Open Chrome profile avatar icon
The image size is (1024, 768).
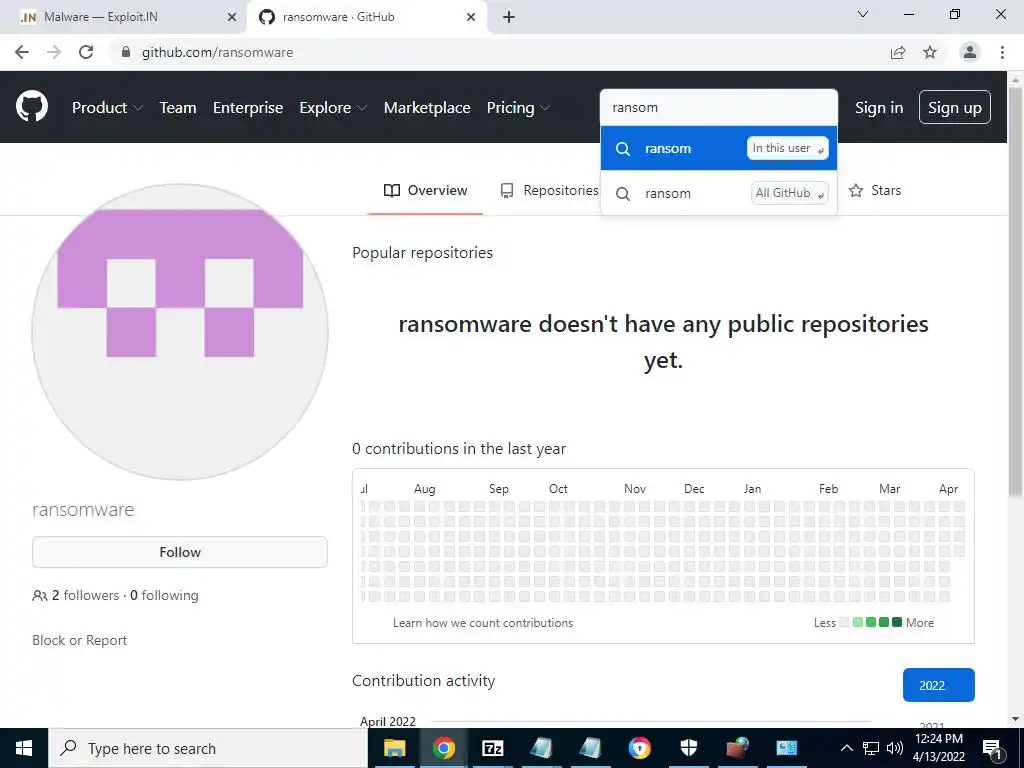point(970,52)
